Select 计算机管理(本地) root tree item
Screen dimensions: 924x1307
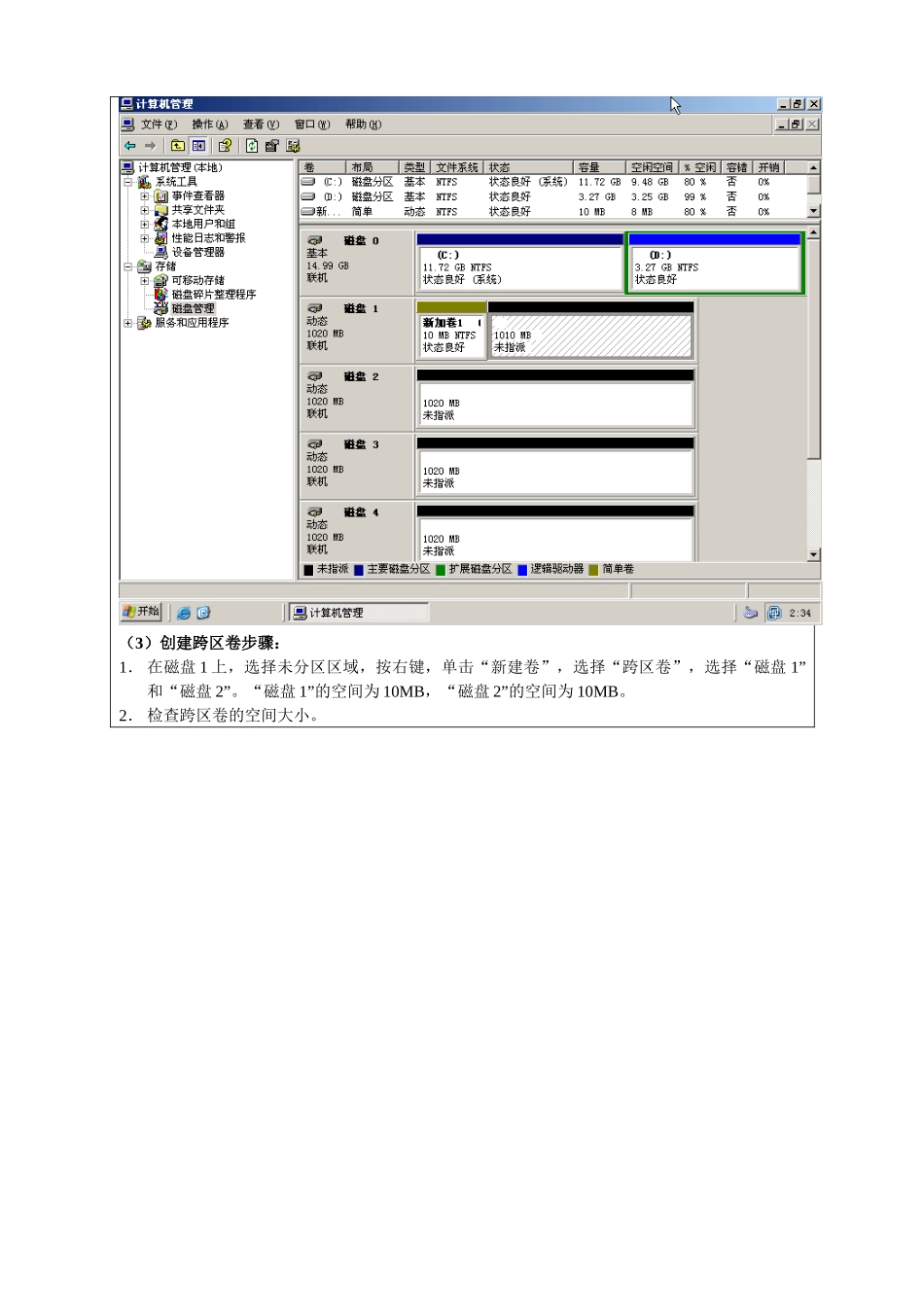pyautogui.click(x=180, y=167)
